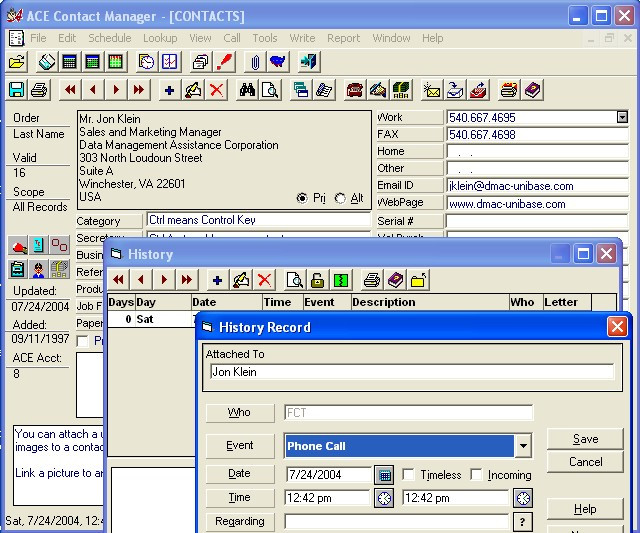Click the open folder icon in top toolbar
Viewport: 640px width, 533px height.
click(x=17, y=62)
